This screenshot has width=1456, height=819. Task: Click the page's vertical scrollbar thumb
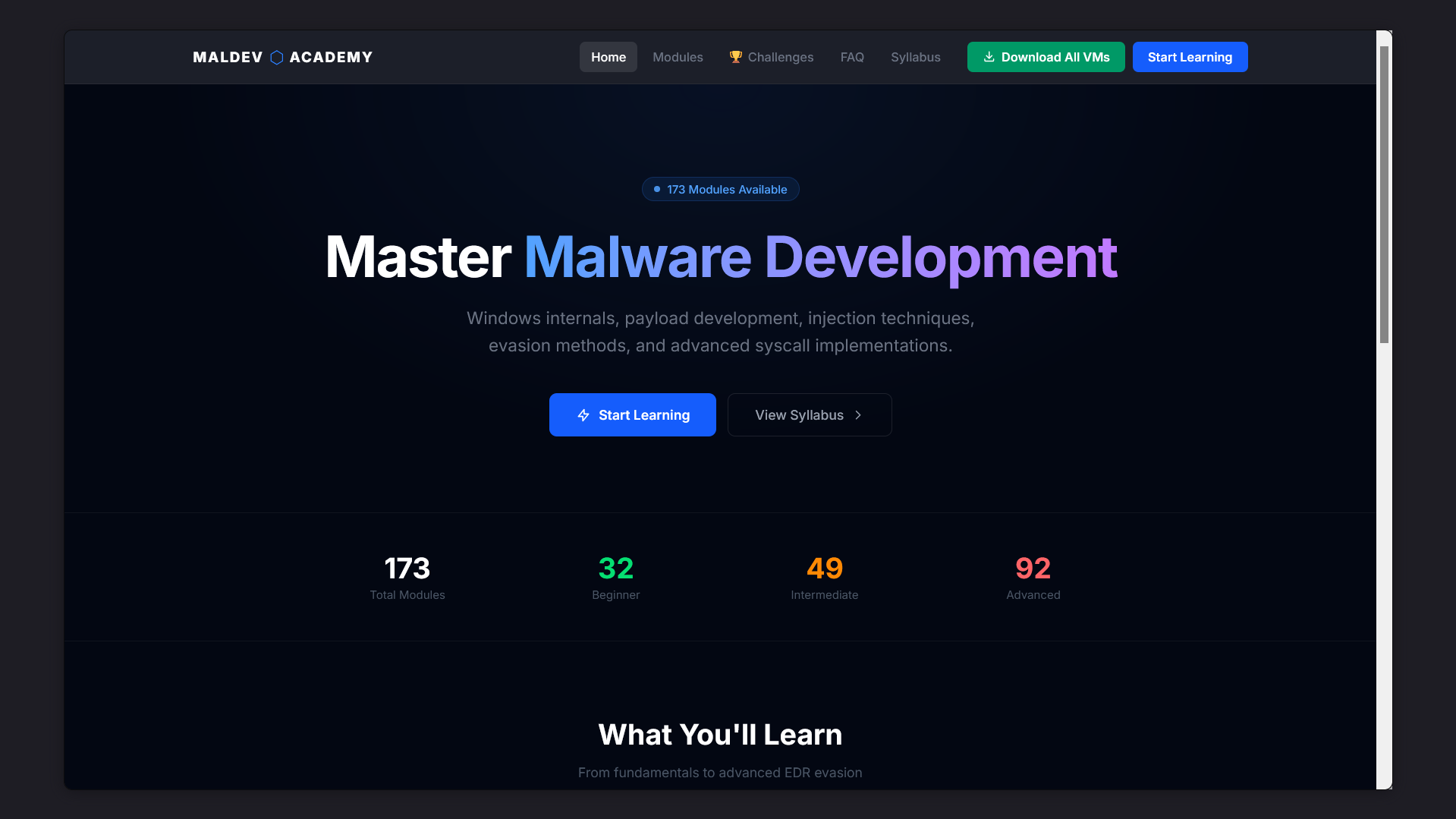click(1383, 194)
